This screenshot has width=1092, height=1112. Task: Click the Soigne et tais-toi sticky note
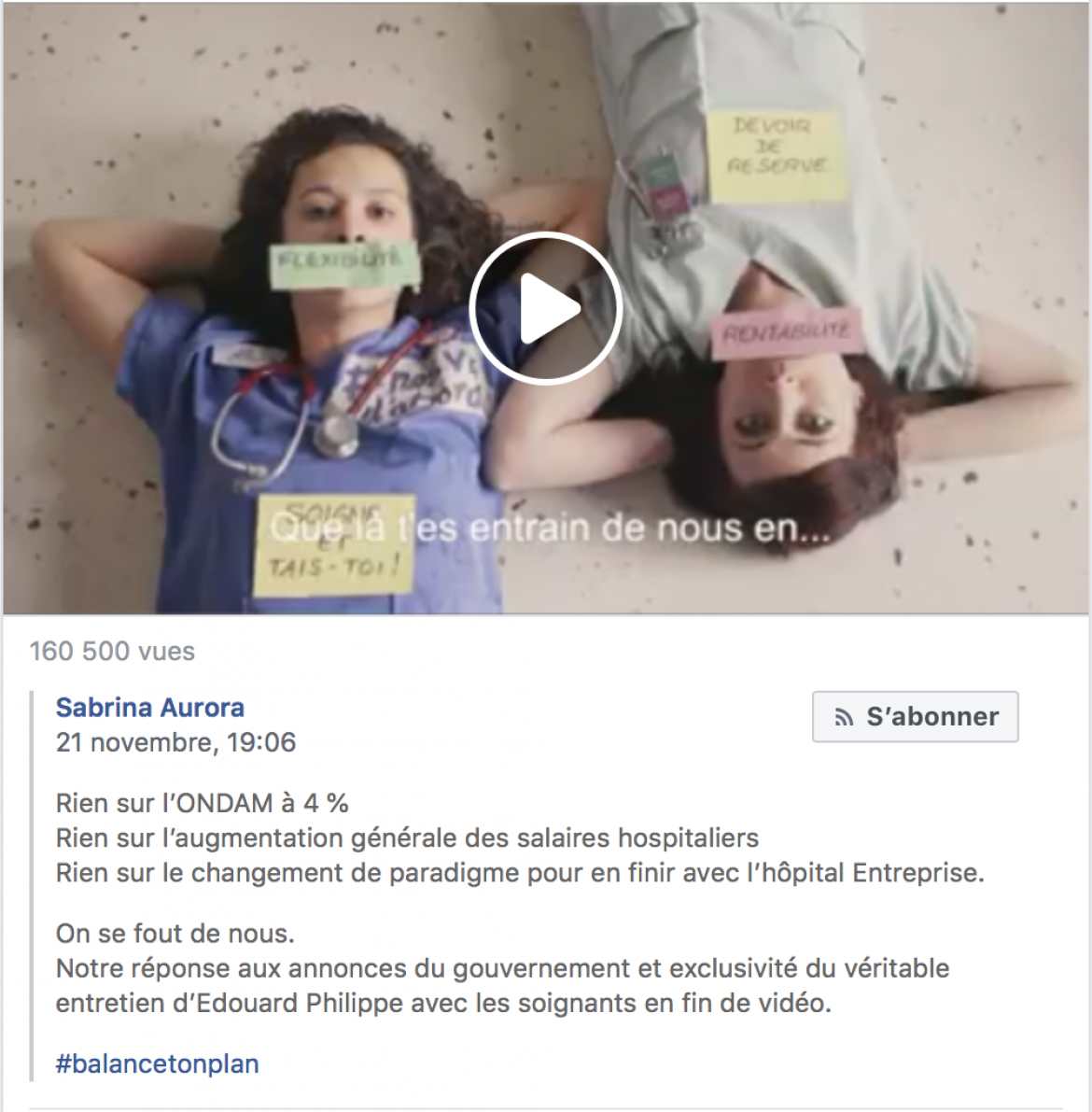point(334,544)
